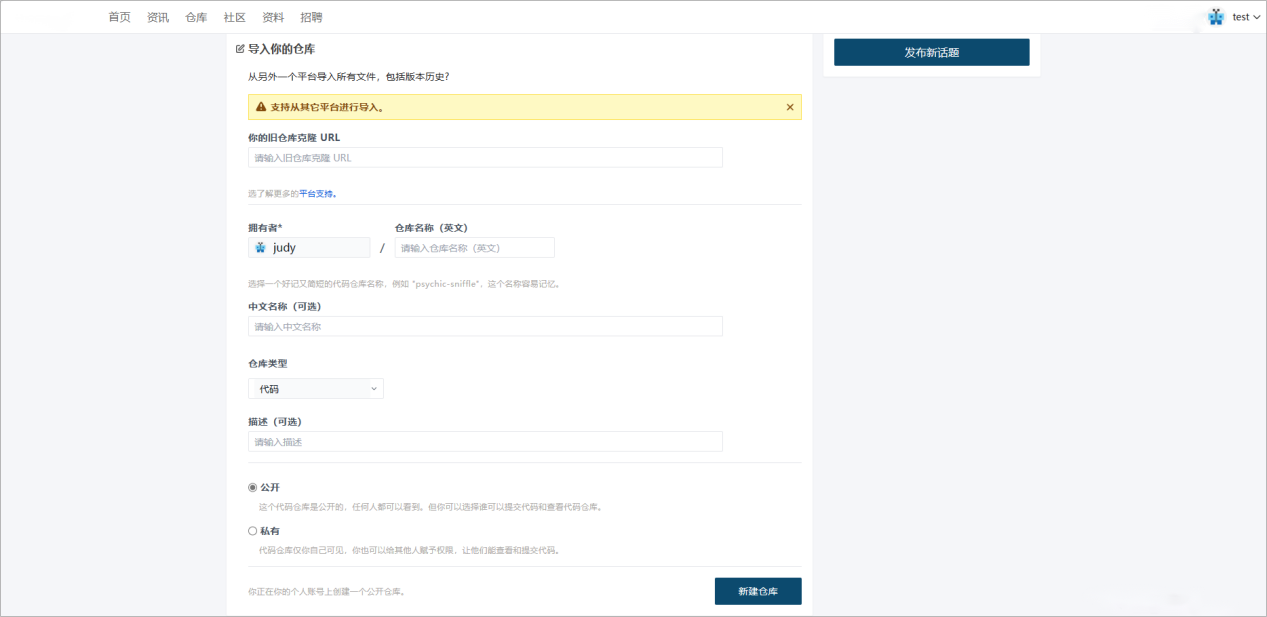The image size is (1267, 617).
Task: Switch to the 仓库 navigation item
Action: [x=196, y=17]
